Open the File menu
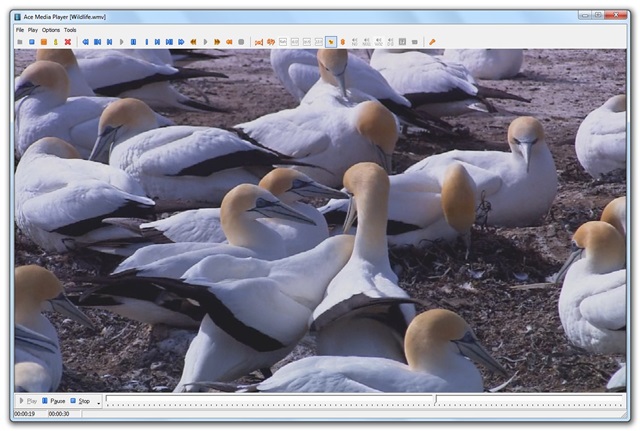Screen dimensions: 640x431 click(x=20, y=30)
